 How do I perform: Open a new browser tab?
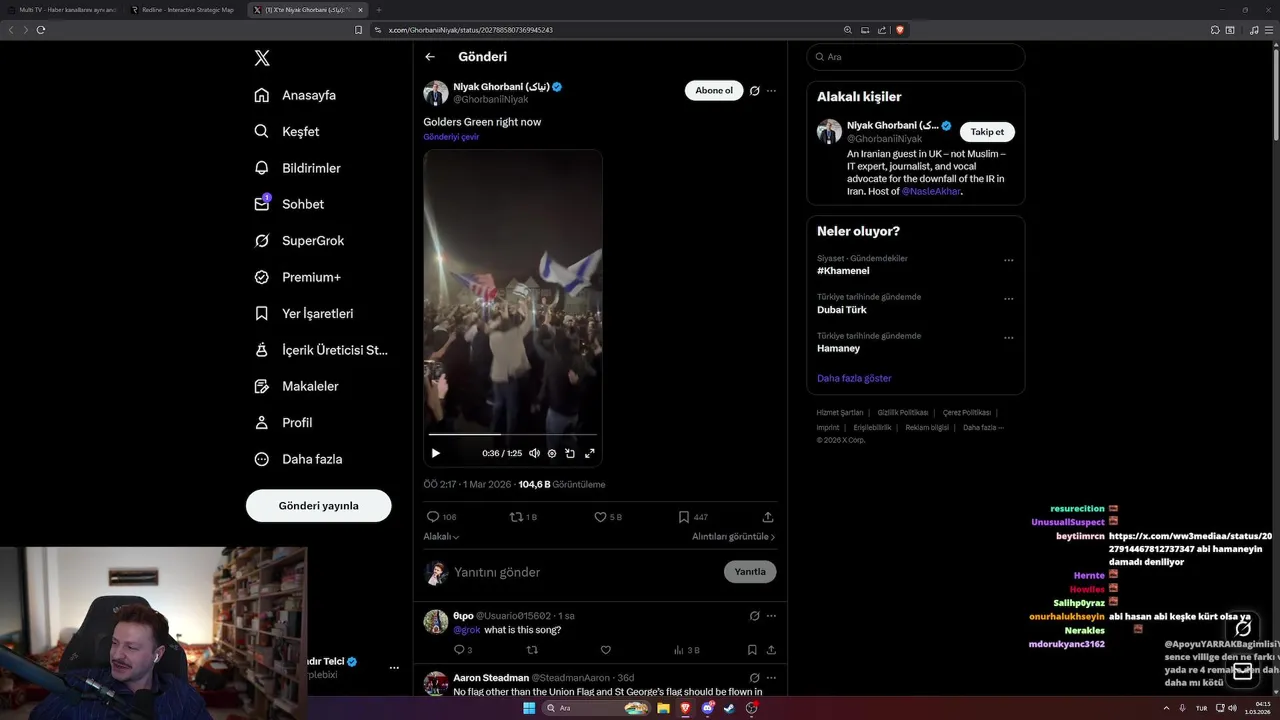pyautogui.click(x=379, y=9)
